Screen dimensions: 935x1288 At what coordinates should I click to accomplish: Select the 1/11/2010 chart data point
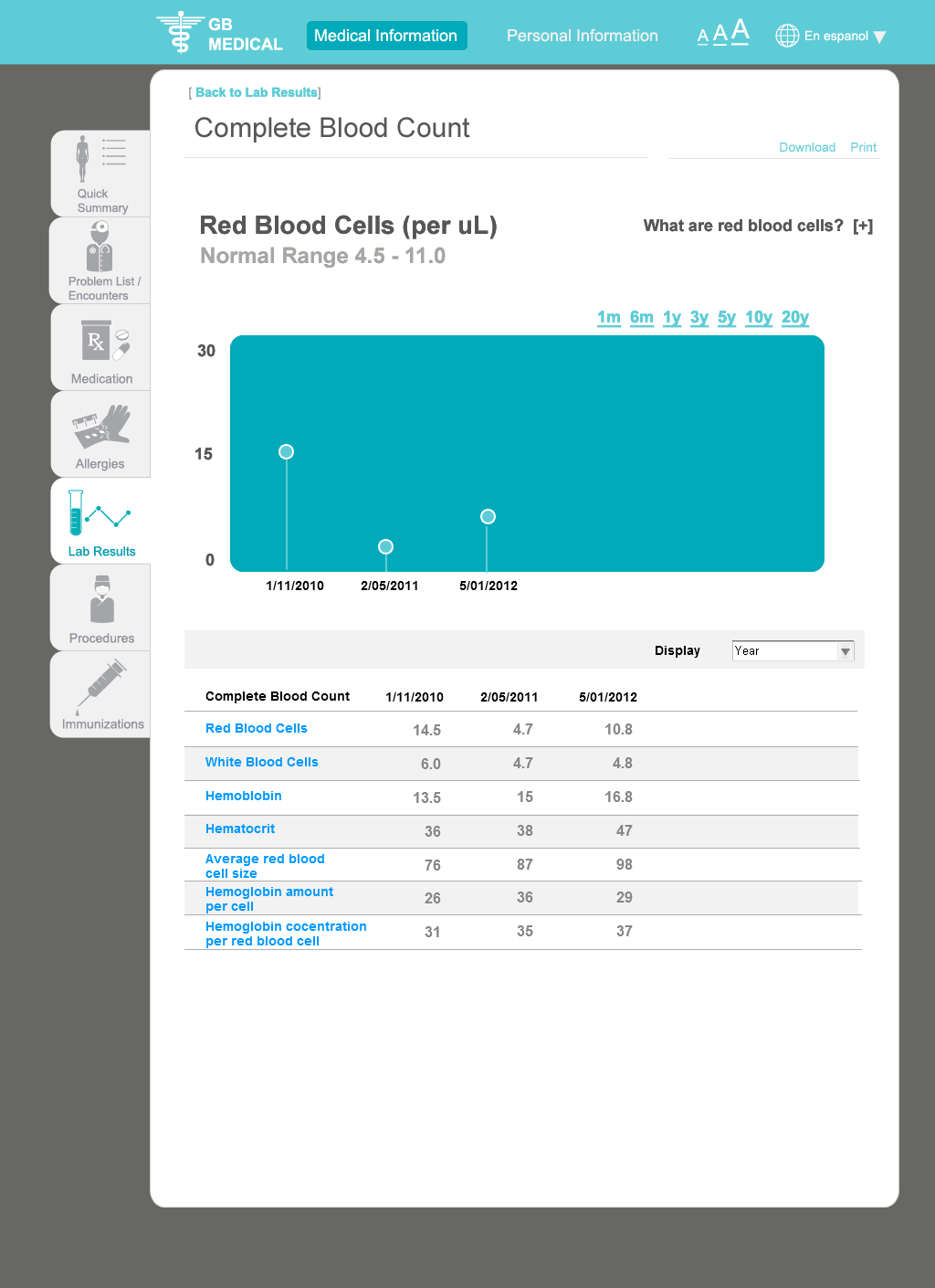(x=286, y=451)
